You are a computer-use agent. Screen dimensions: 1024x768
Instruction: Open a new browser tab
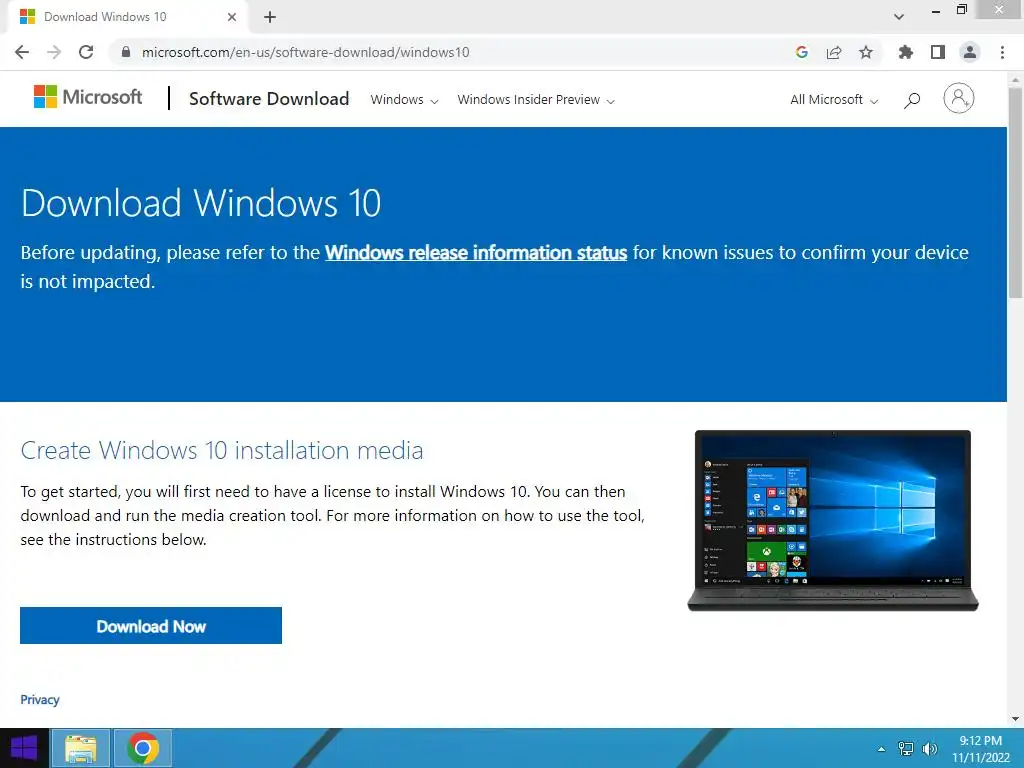coord(270,17)
